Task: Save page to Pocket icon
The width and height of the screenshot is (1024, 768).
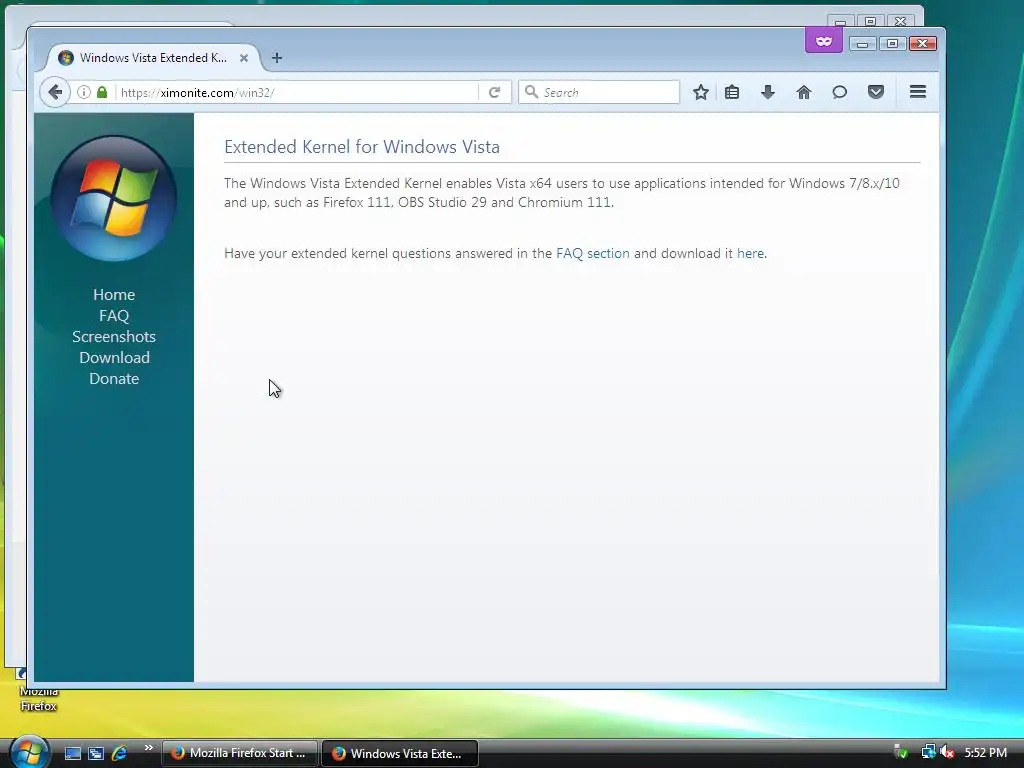Action: [x=876, y=92]
